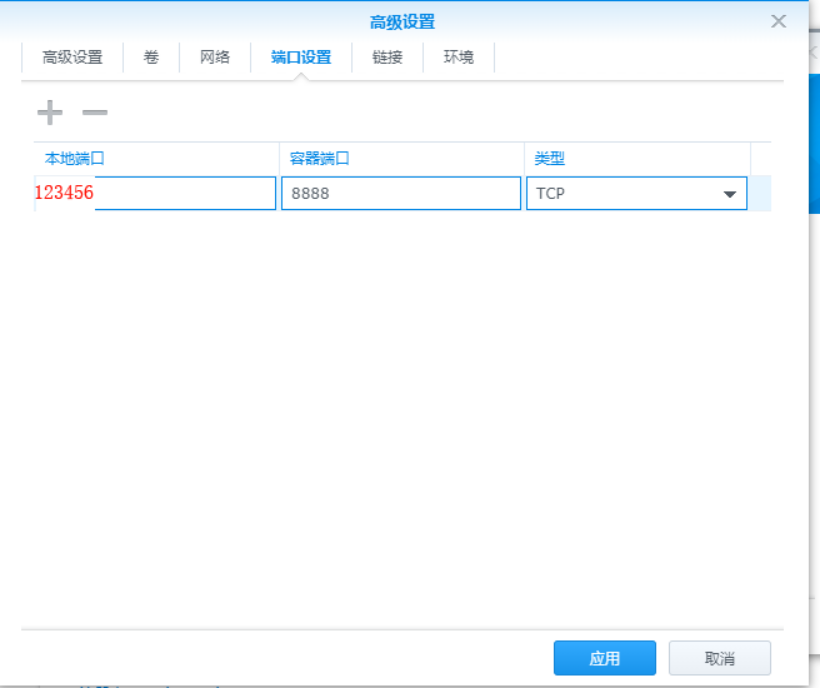Select the 高级设置 tab
This screenshot has width=820, height=688.
click(71, 58)
